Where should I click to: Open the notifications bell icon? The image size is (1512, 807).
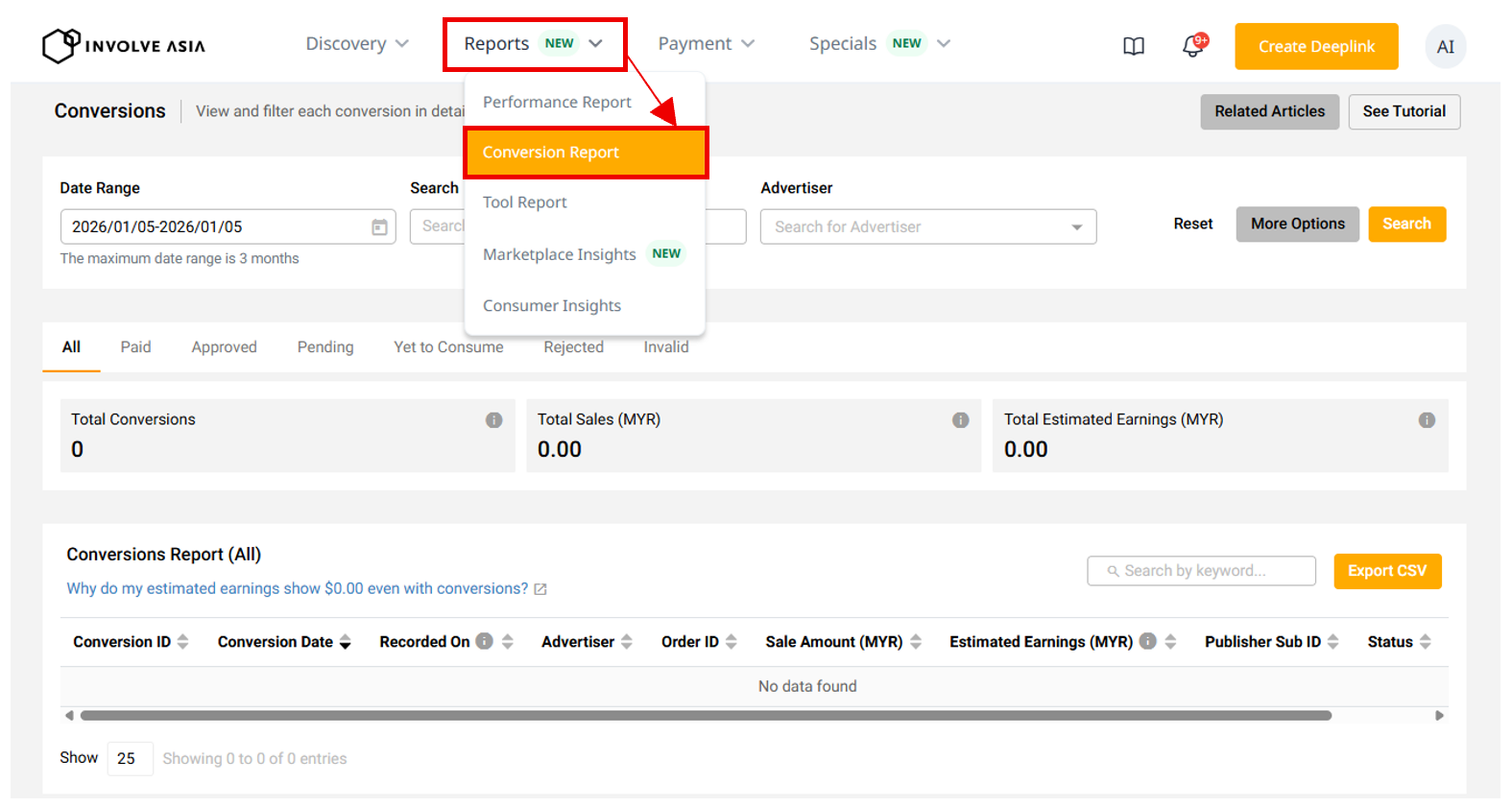(x=1192, y=46)
